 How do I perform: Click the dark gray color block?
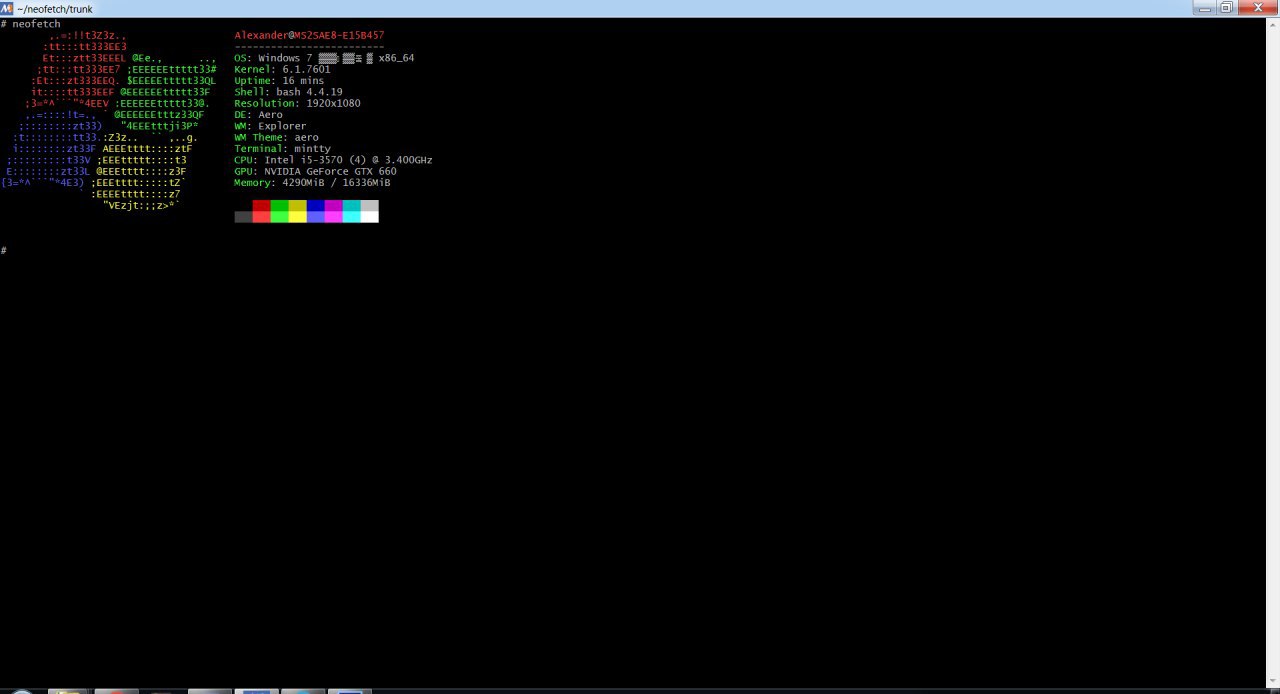(244, 217)
